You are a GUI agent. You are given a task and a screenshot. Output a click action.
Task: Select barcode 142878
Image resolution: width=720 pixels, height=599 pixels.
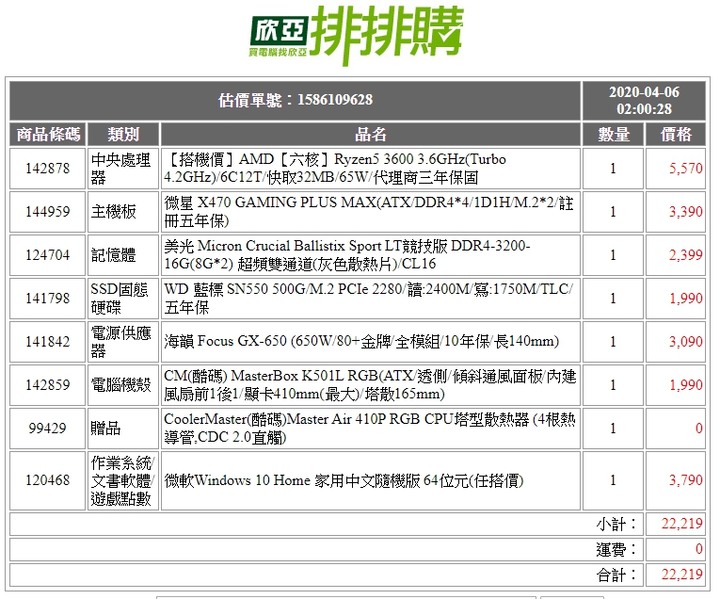click(48, 169)
